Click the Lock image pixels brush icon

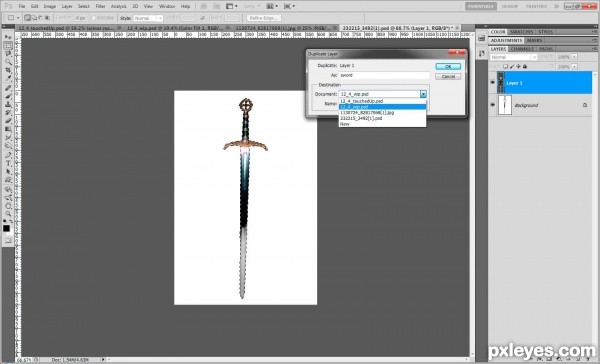click(x=512, y=67)
